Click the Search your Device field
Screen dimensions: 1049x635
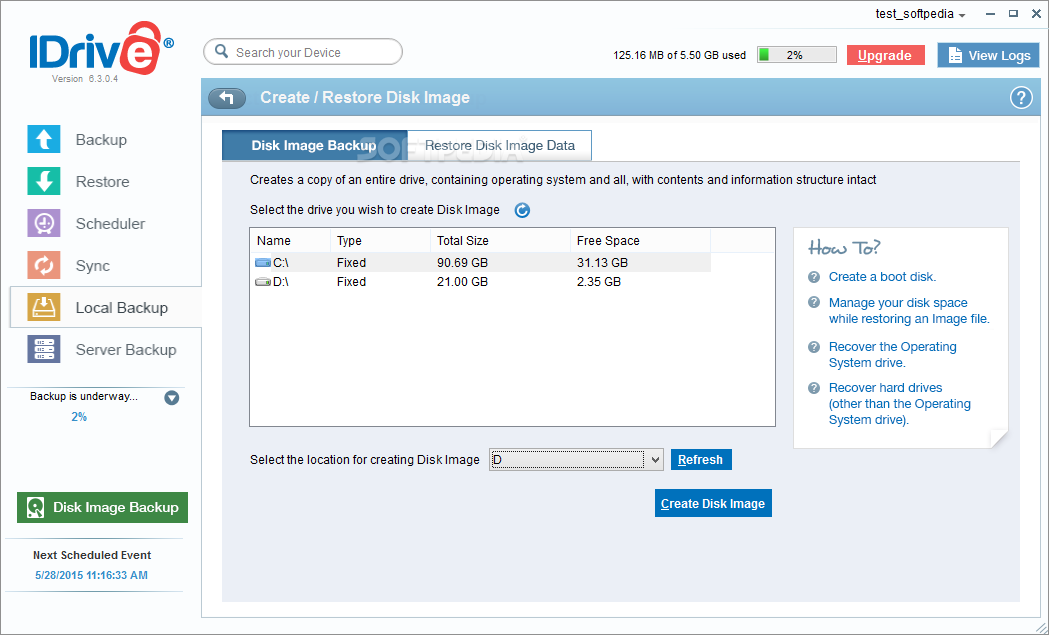pos(303,52)
